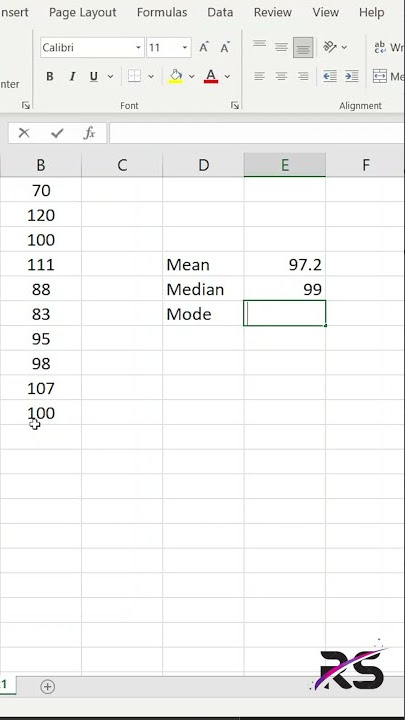
Task: Click the Decrease Font Size icon
Action: pyautogui.click(x=225, y=48)
